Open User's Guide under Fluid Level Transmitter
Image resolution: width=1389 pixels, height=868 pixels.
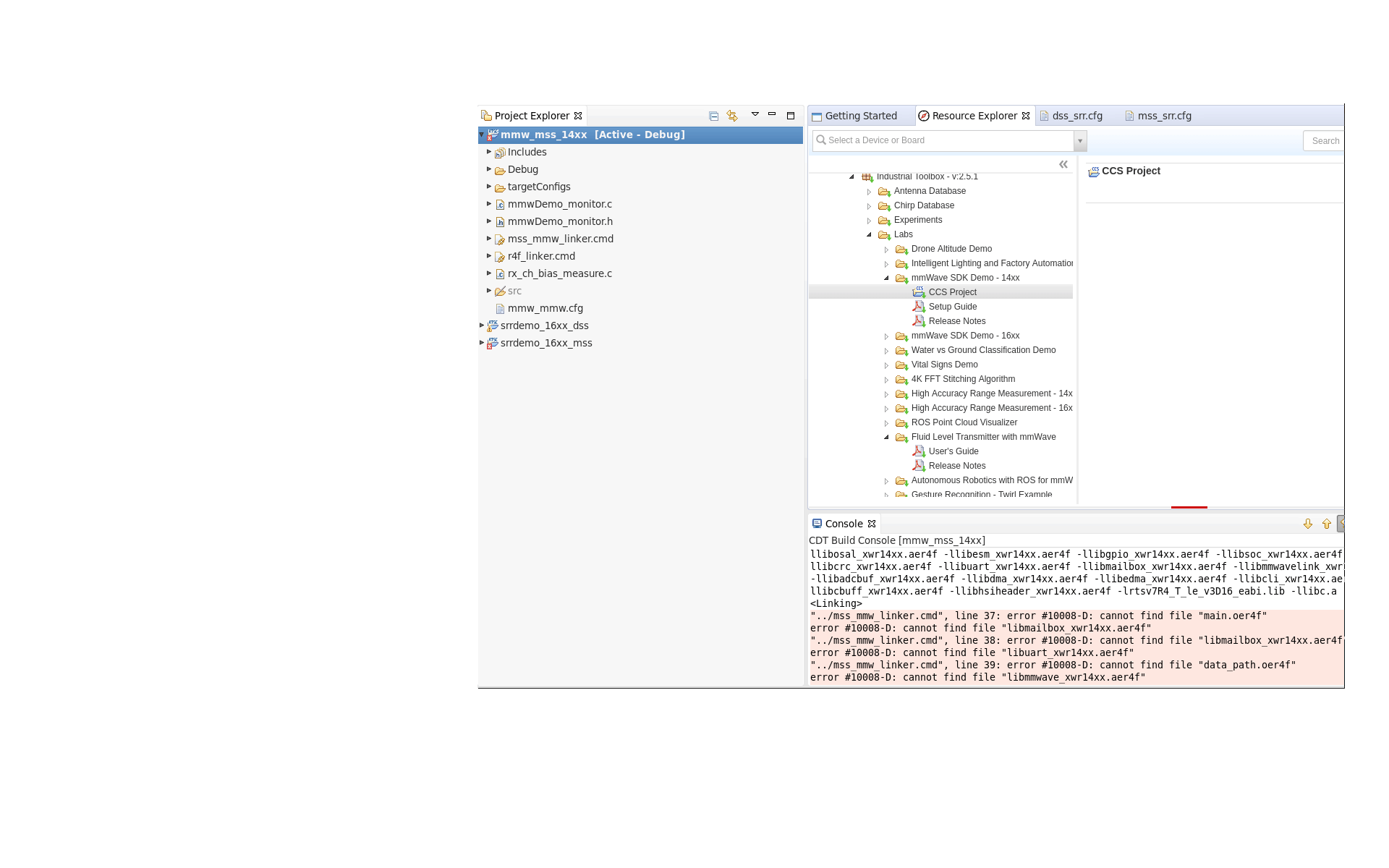tap(953, 451)
